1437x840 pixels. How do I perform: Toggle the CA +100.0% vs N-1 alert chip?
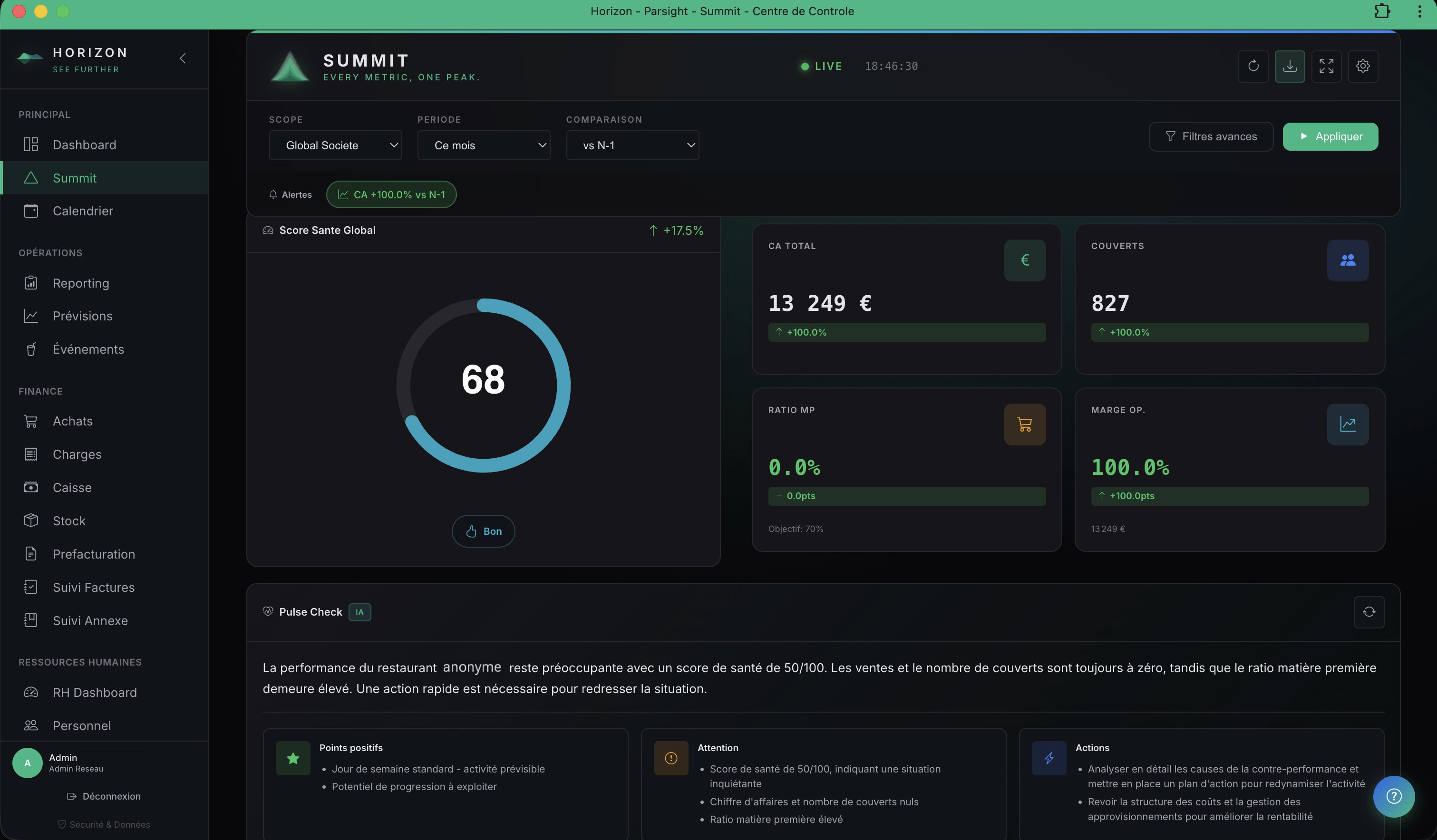[x=391, y=194]
